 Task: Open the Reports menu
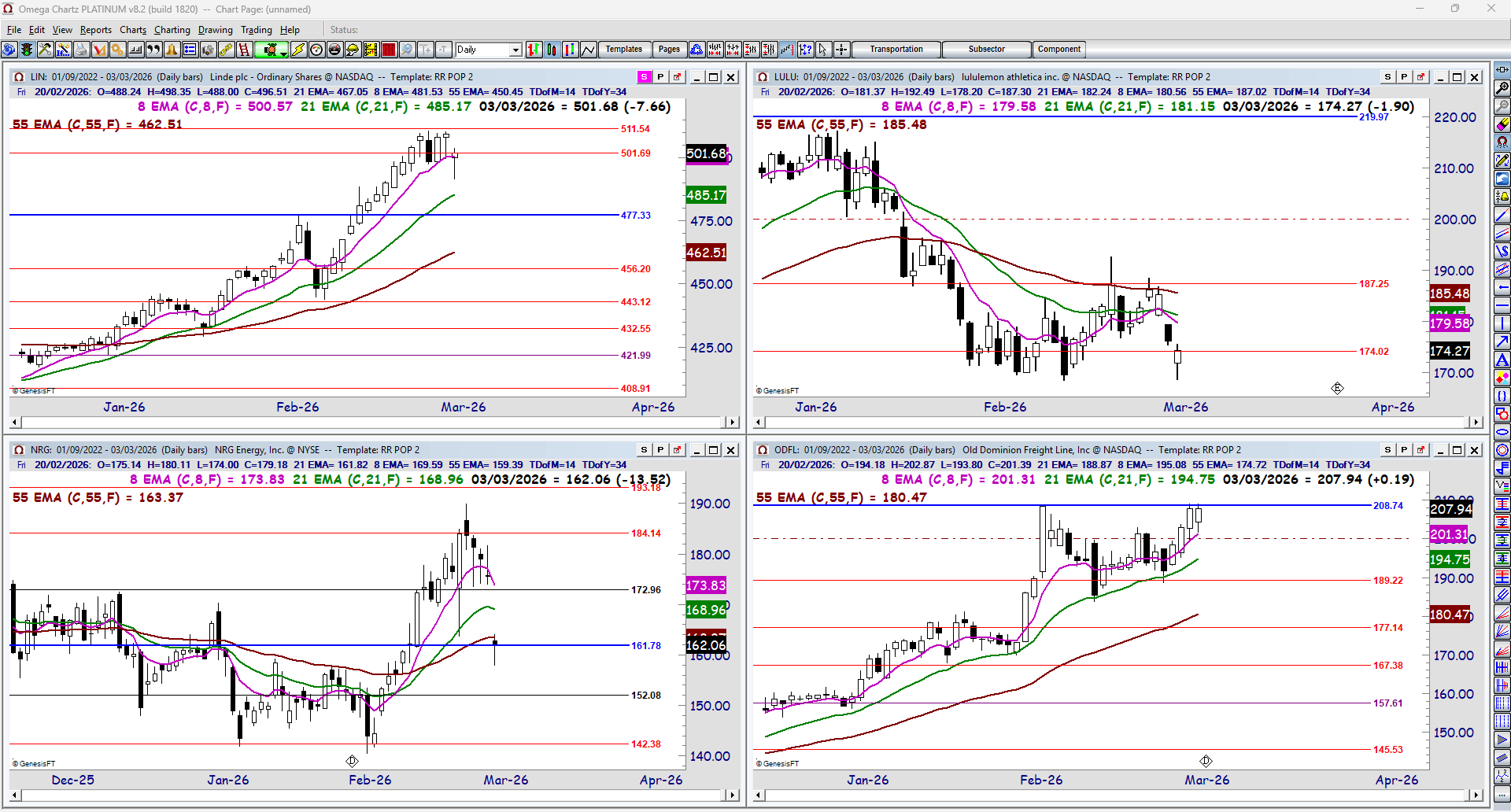tap(96, 30)
